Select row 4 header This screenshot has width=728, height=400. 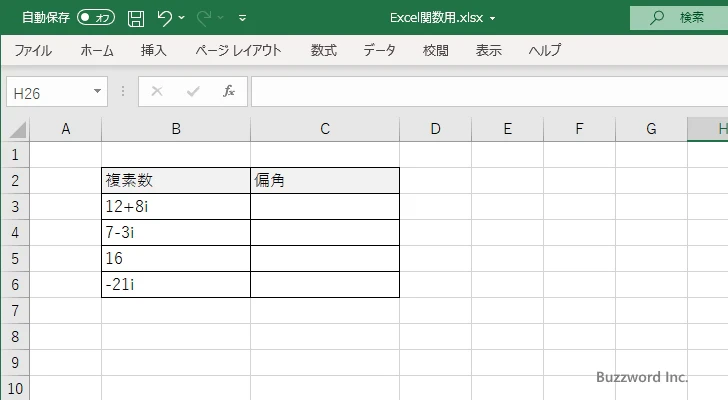[x=15, y=232]
